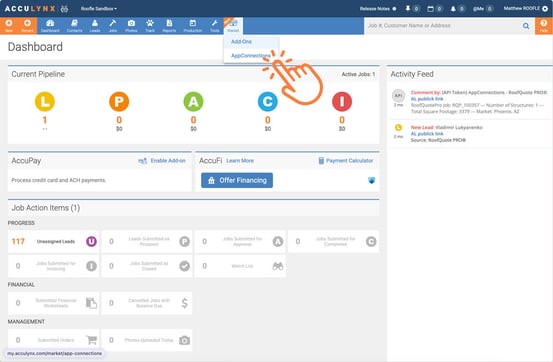Click 'Source: RoofQuote PRO®' text in feed
The height and width of the screenshot is (362, 553).
[x=438, y=140]
